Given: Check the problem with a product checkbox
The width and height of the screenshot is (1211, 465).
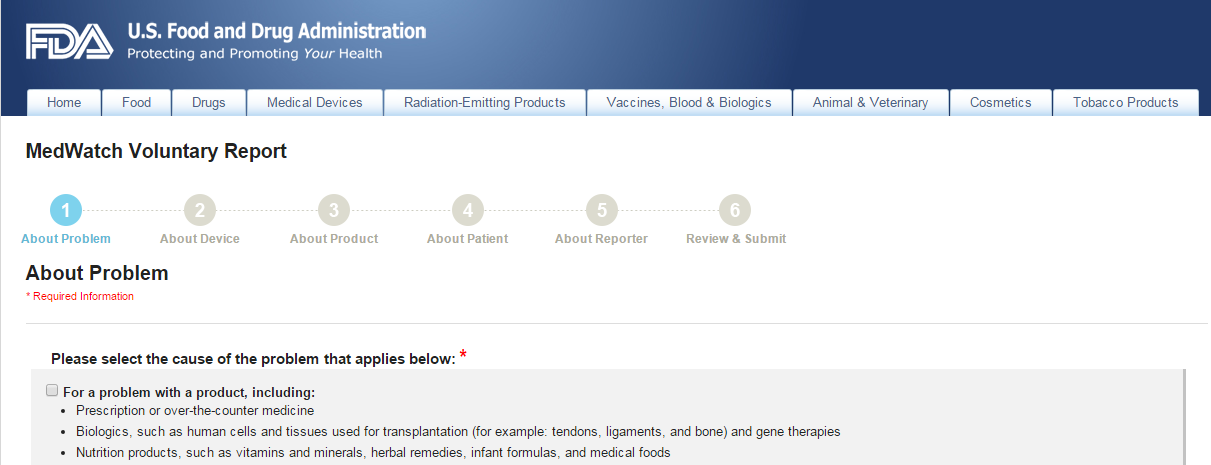Looking at the screenshot, I should pyautogui.click(x=52, y=391).
